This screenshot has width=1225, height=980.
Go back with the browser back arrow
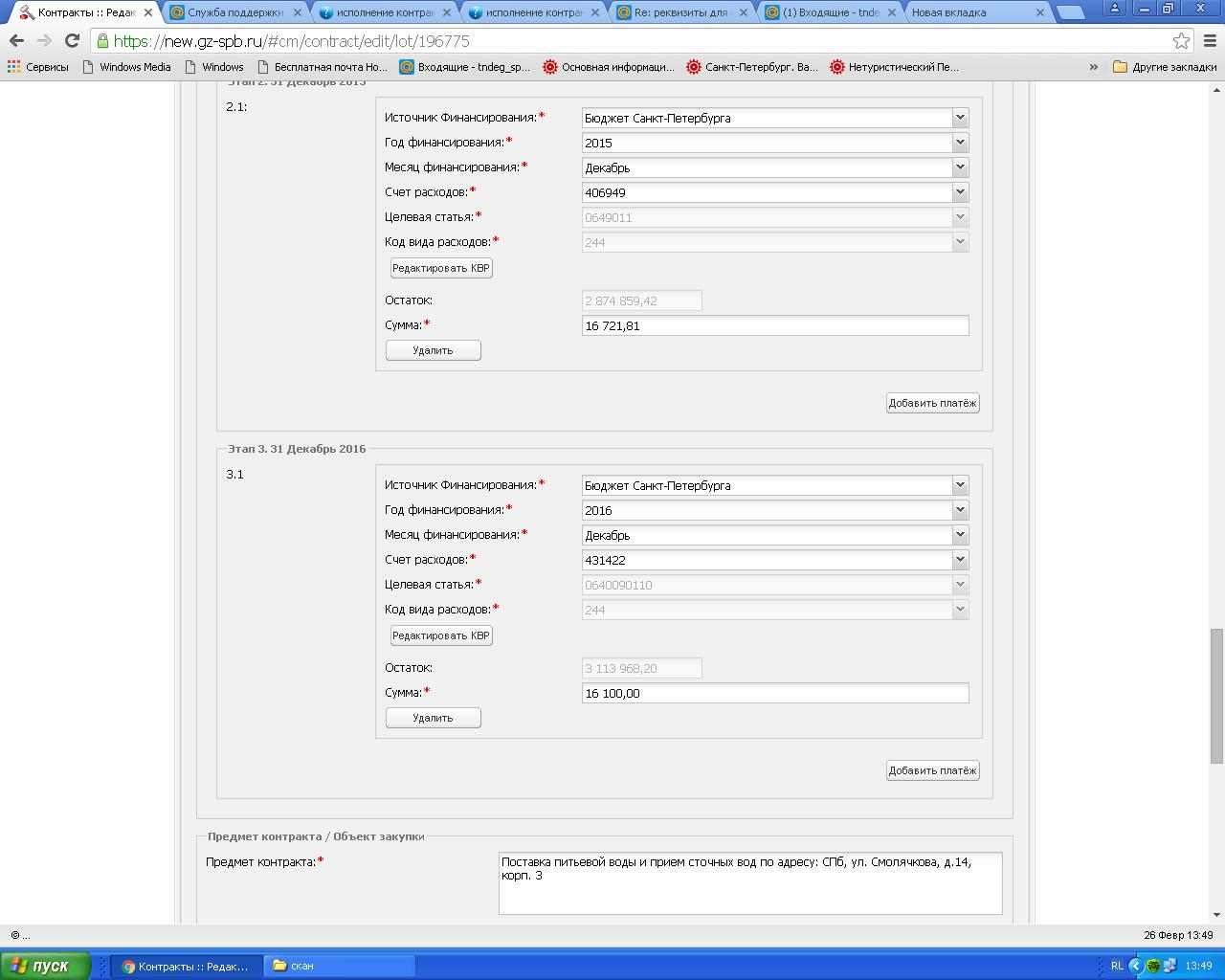point(16,41)
